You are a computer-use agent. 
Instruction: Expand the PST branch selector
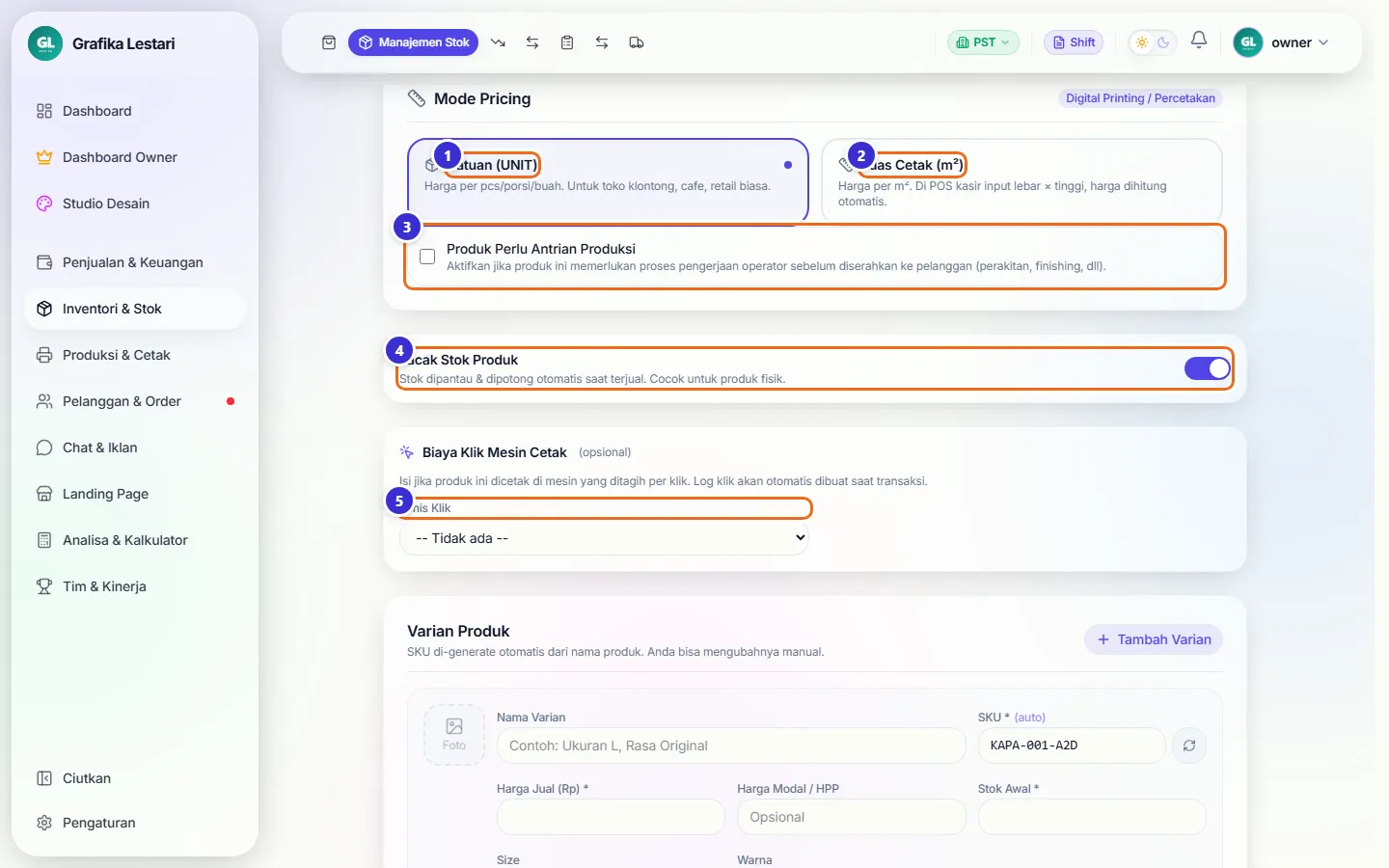point(983,42)
